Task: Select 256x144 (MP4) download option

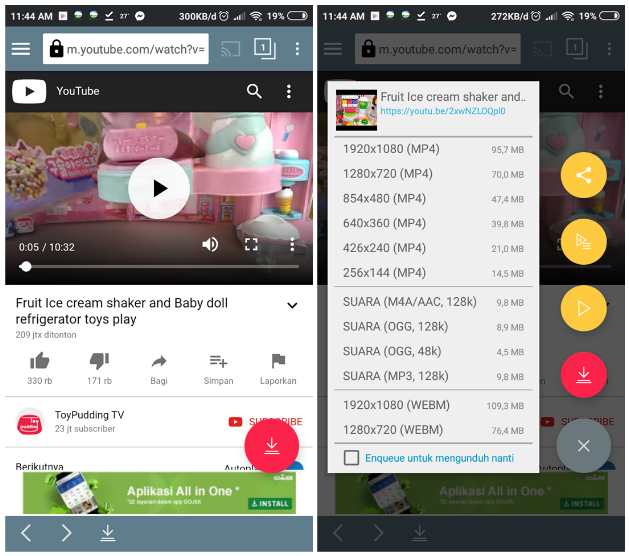Action: pos(433,273)
